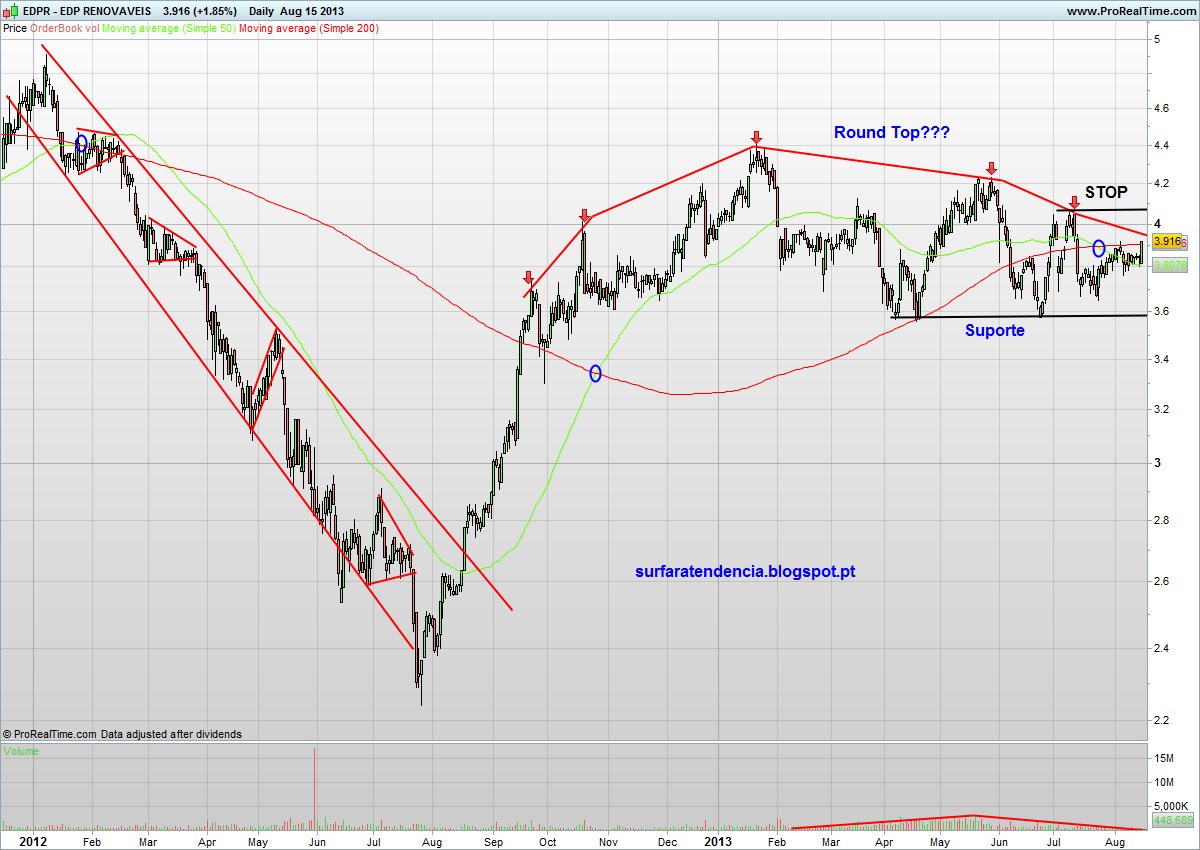Click the yellow 3.916 current price tag
This screenshot has width=1200, height=850.
pyautogui.click(x=1168, y=241)
